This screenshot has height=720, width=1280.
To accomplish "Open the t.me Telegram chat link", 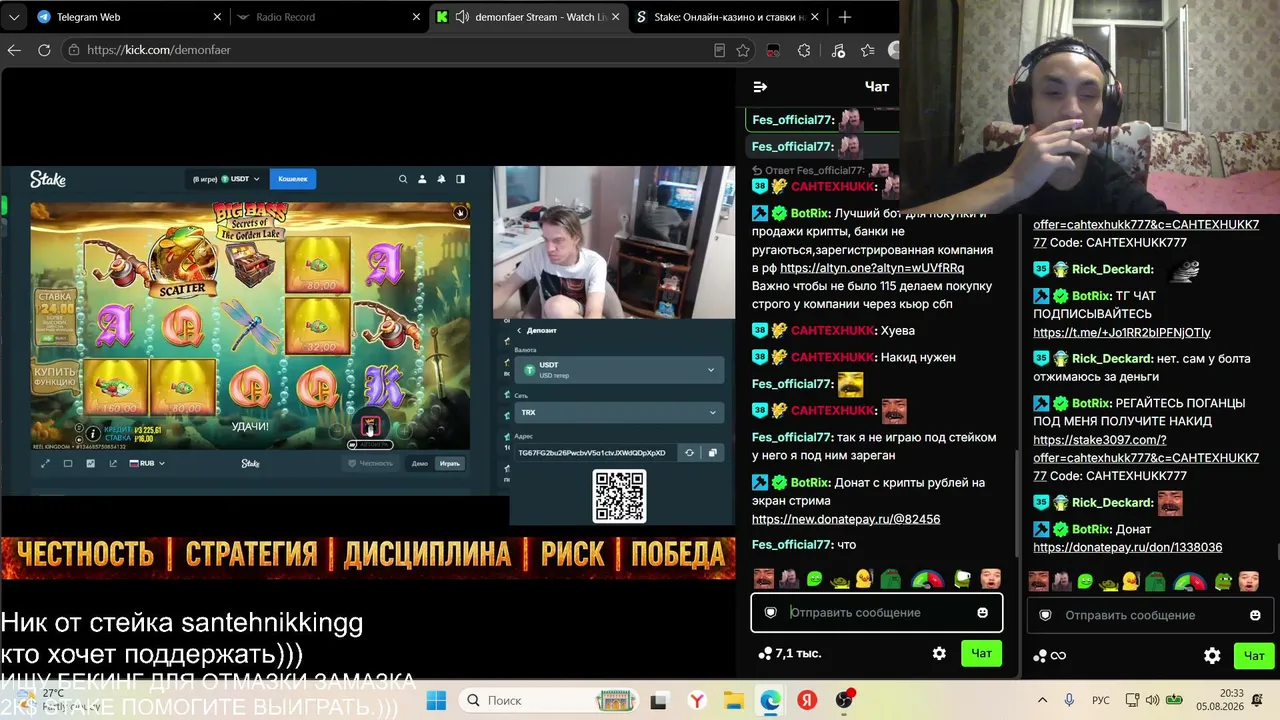I will click(1122, 332).
